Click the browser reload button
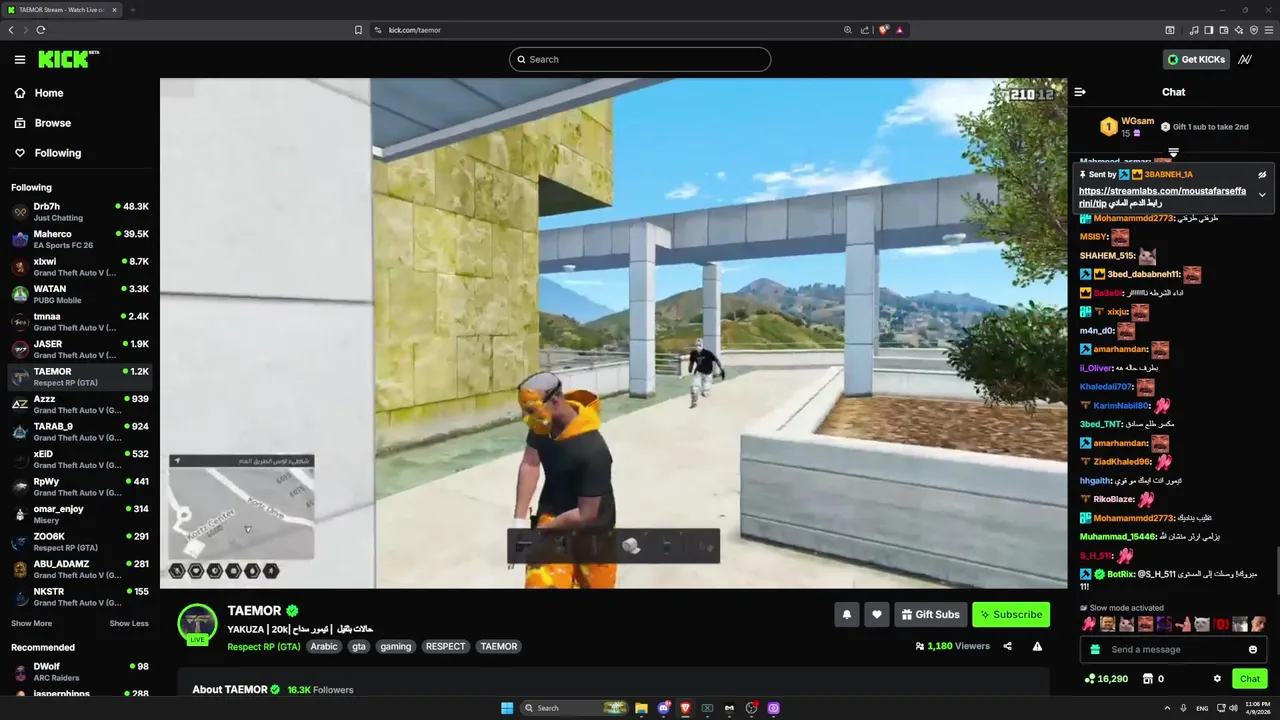The width and height of the screenshot is (1280, 720). (40, 30)
